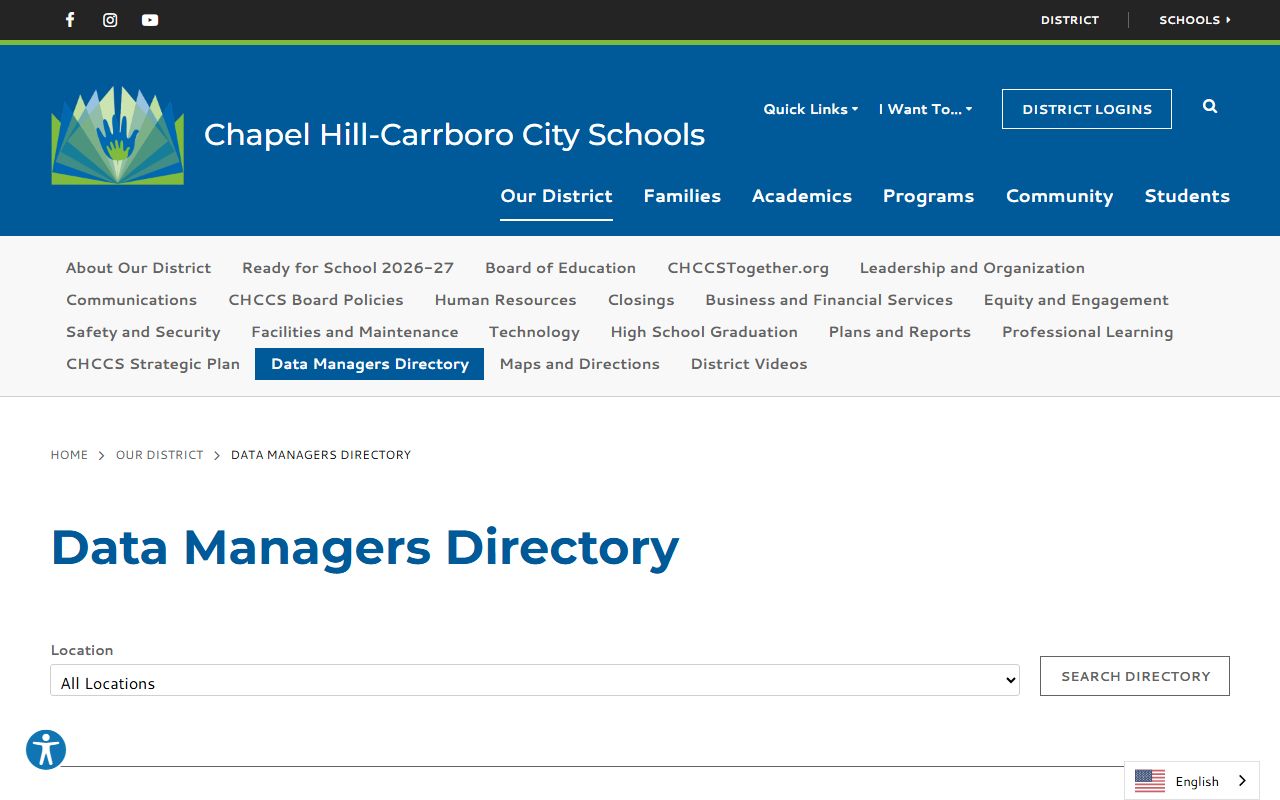Click the District Logins button
Viewport: 1280px width, 800px height.
[1087, 109]
